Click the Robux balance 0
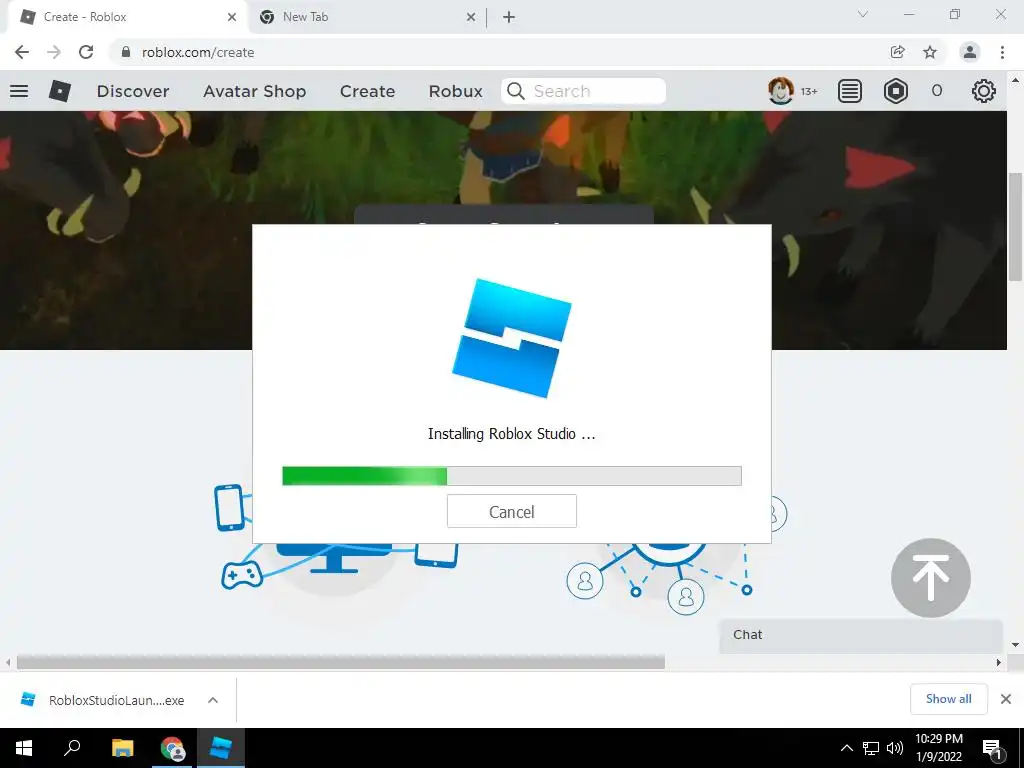 tap(936, 91)
